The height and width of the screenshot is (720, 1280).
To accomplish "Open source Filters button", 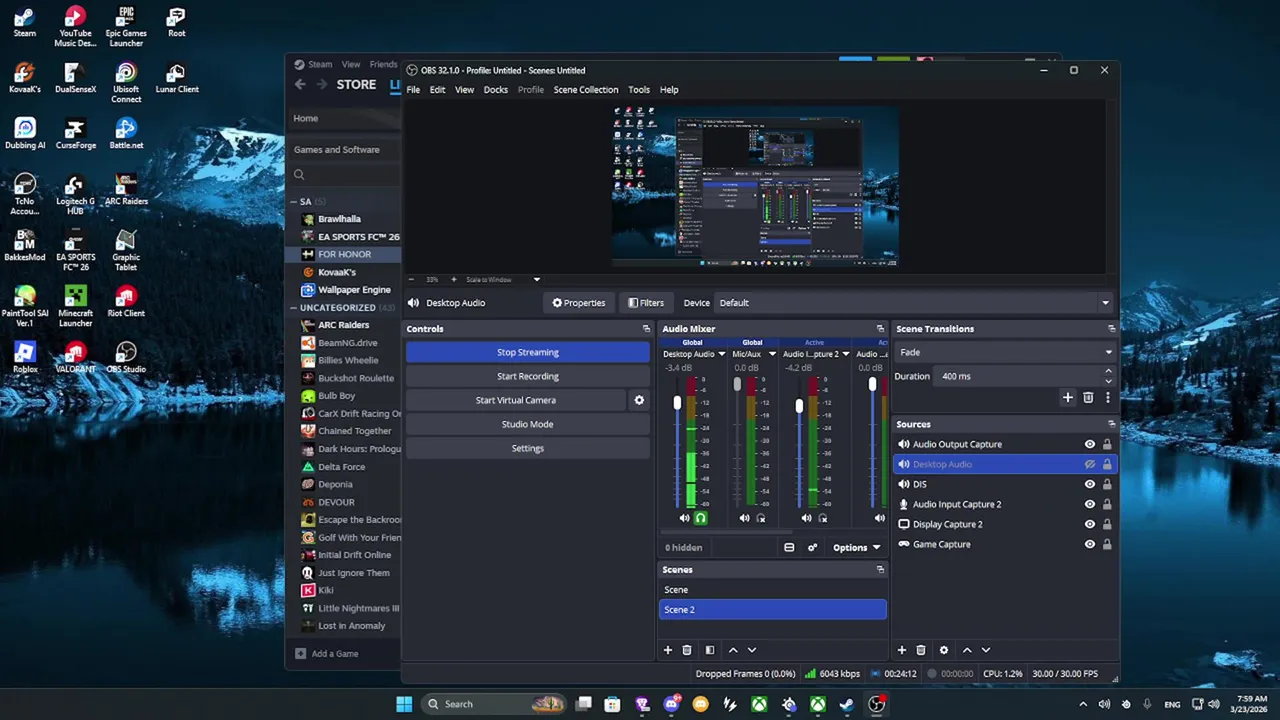I will [646, 303].
